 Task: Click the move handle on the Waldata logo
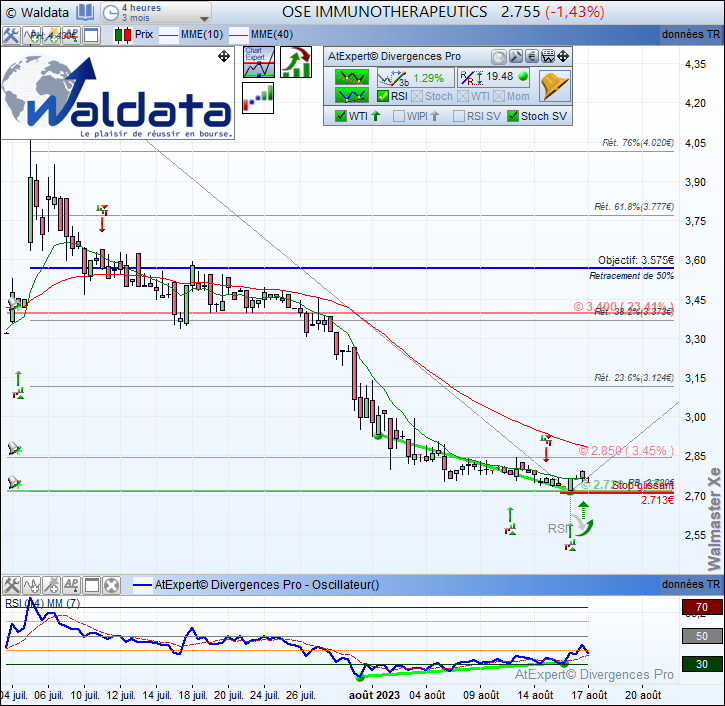(224, 56)
